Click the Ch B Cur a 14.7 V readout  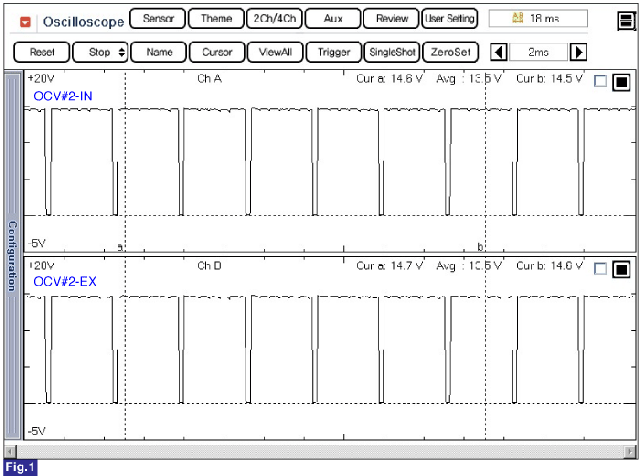(x=389, y=266)
